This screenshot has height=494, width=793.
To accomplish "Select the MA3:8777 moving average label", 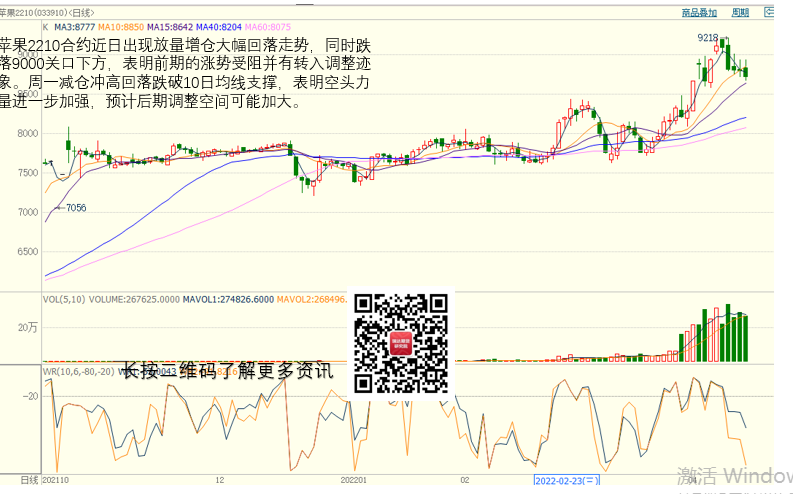I will pos(75,27).
